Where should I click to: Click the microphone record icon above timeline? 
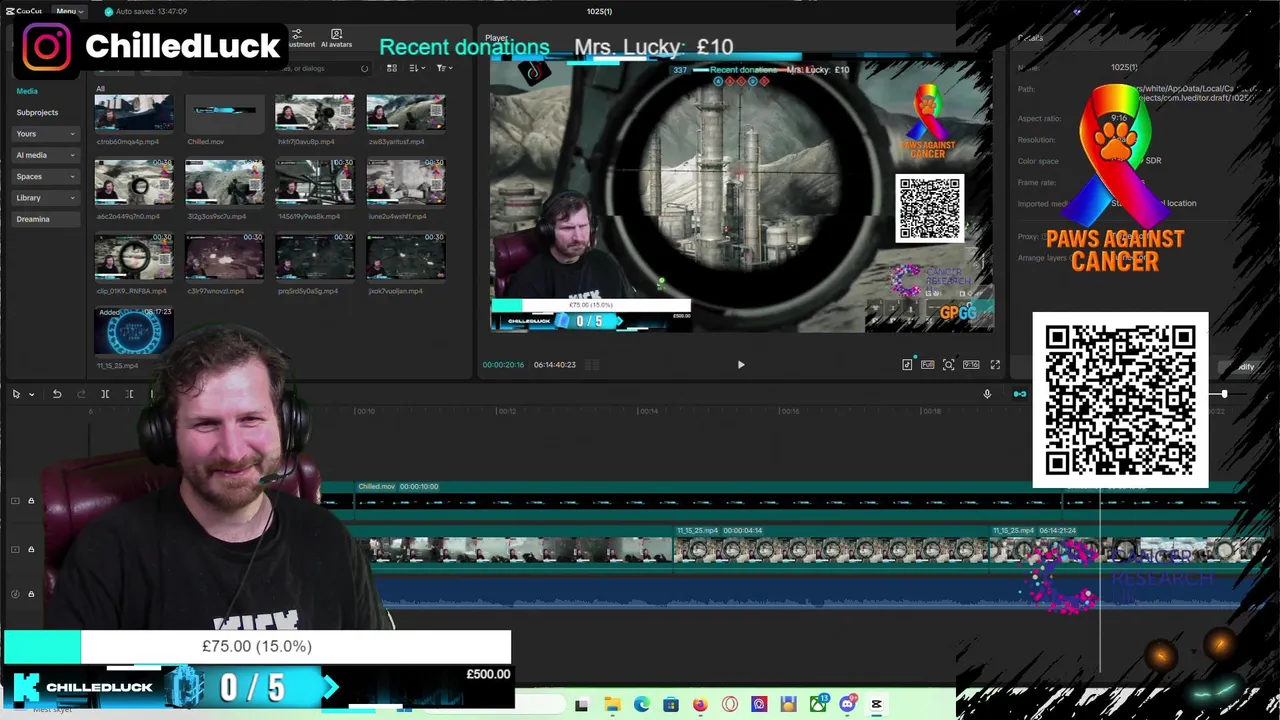coord(987,394)
